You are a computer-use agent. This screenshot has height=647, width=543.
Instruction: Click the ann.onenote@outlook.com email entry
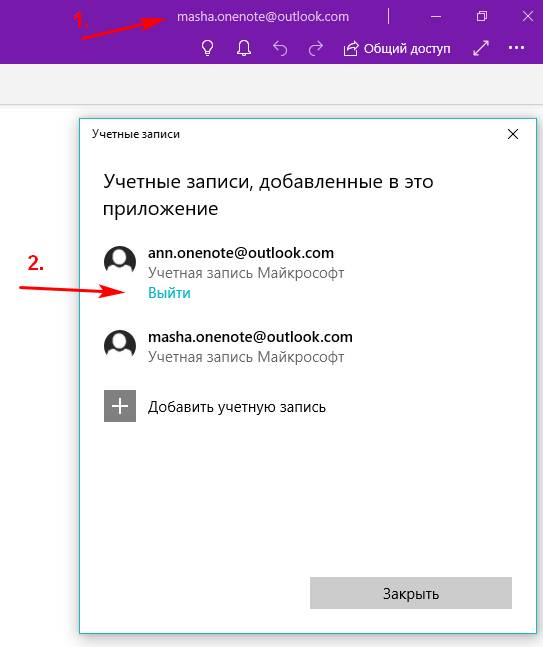coord(241,253)
